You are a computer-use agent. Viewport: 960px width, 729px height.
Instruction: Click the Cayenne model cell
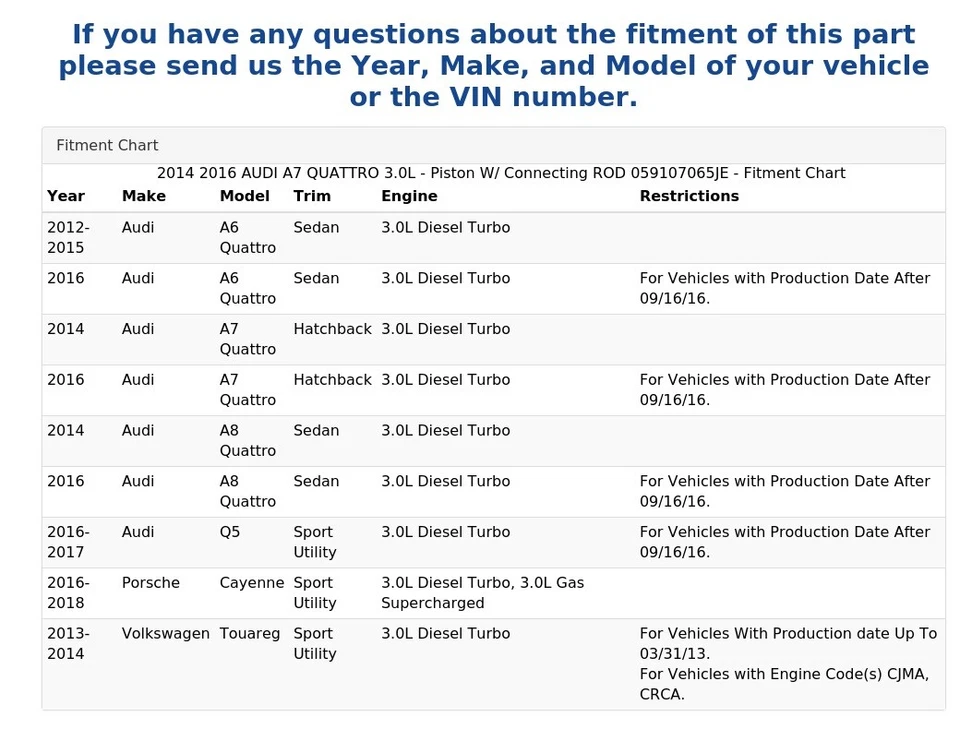tap(252, 582)
